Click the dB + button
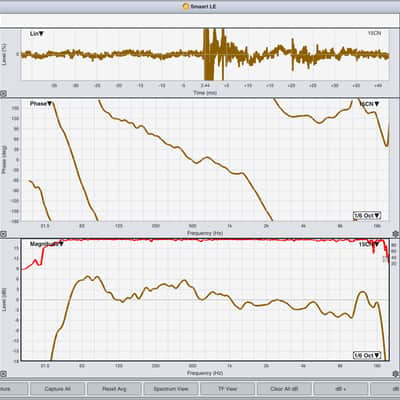 click(341, 389)
